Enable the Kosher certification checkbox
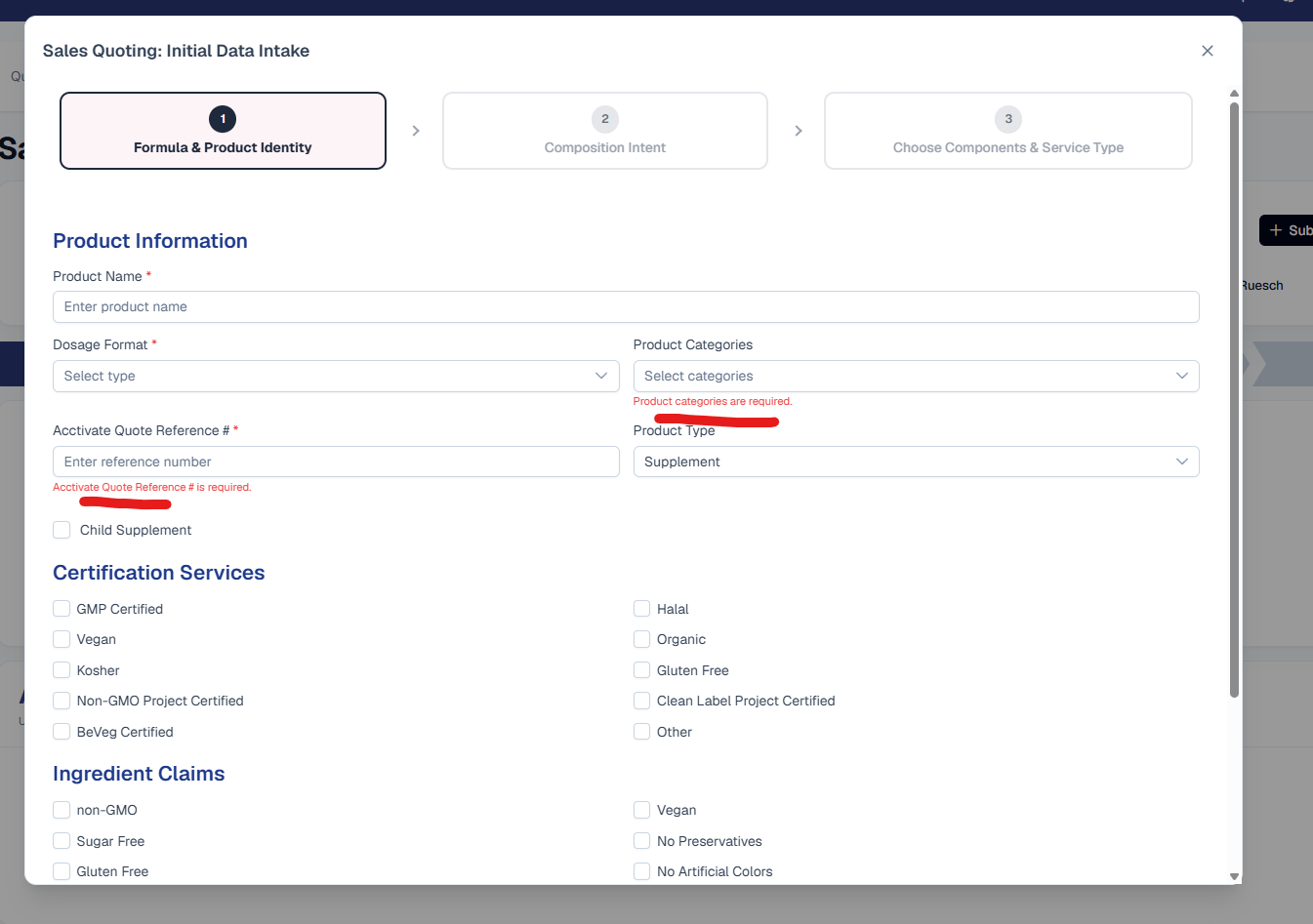The width and height of the screenshot is (1313, 924). click(x=62, y=670)
